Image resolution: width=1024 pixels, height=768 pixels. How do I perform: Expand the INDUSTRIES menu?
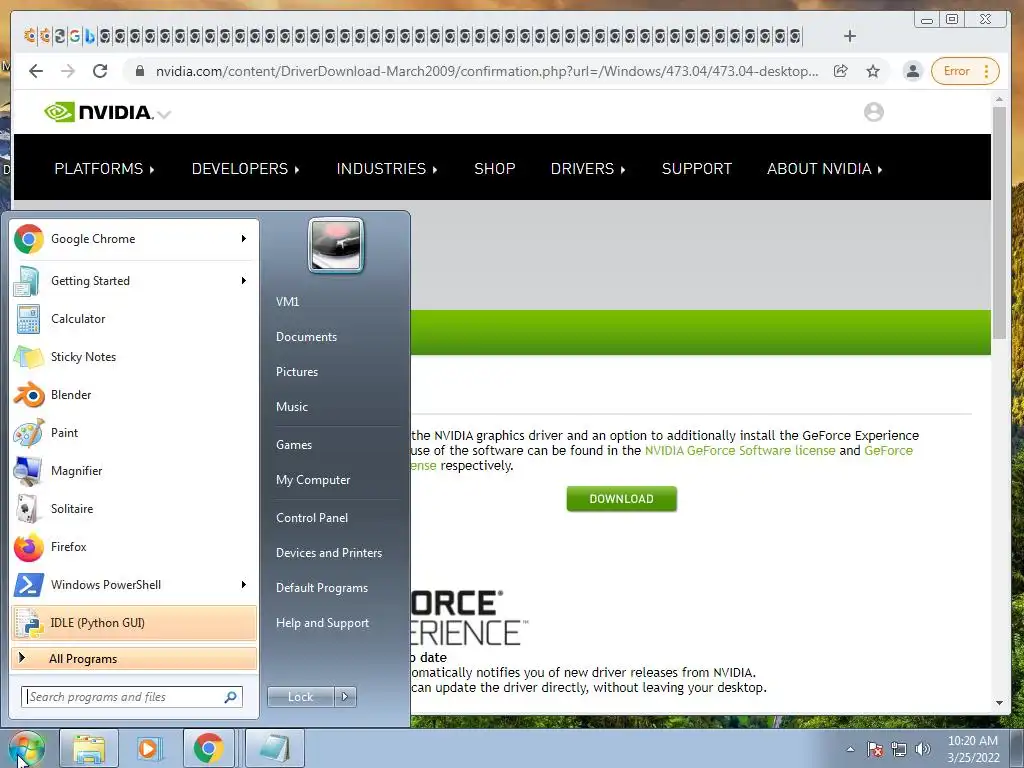coord(387,169)
